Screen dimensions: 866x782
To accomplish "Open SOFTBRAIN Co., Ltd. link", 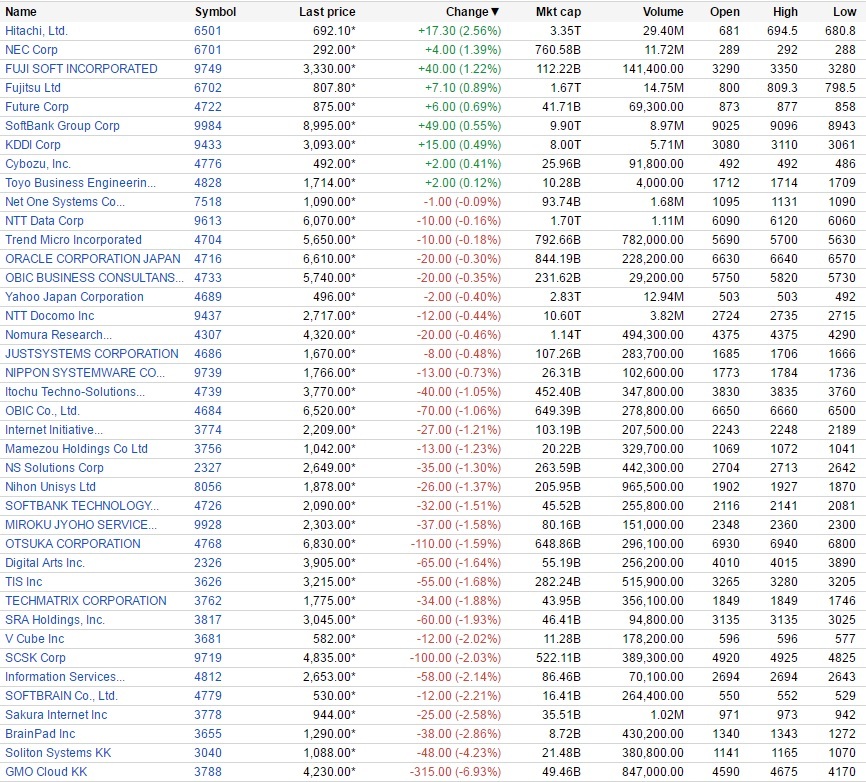I will coord(61,696).
